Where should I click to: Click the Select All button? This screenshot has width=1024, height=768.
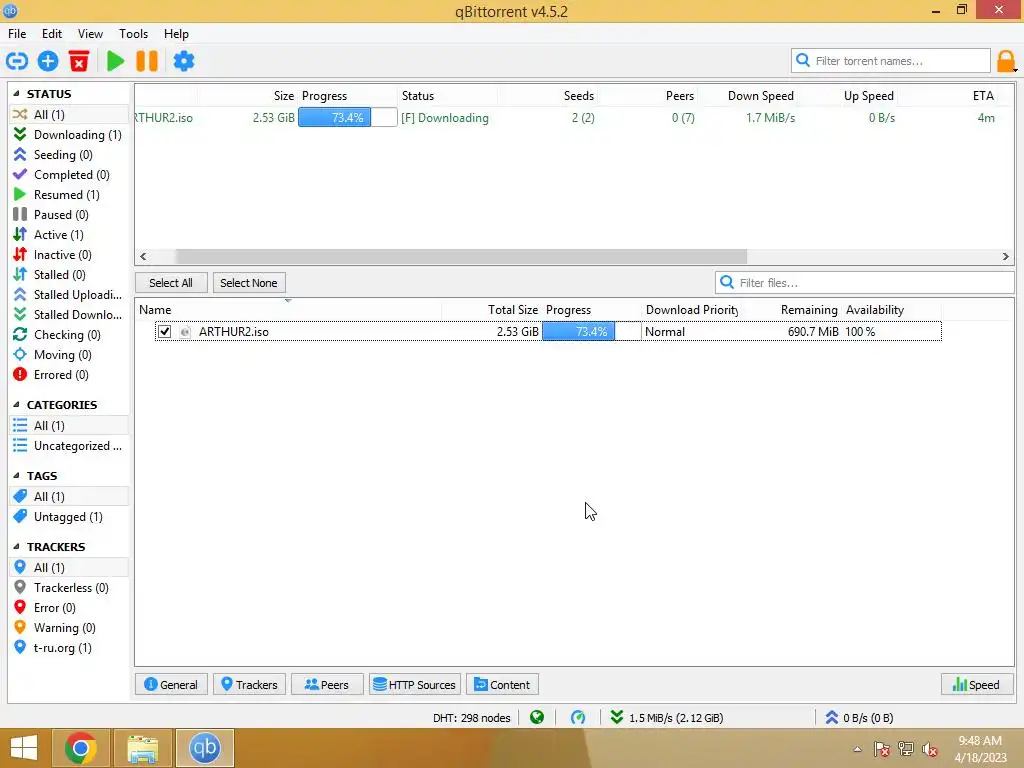coord(171,283)
